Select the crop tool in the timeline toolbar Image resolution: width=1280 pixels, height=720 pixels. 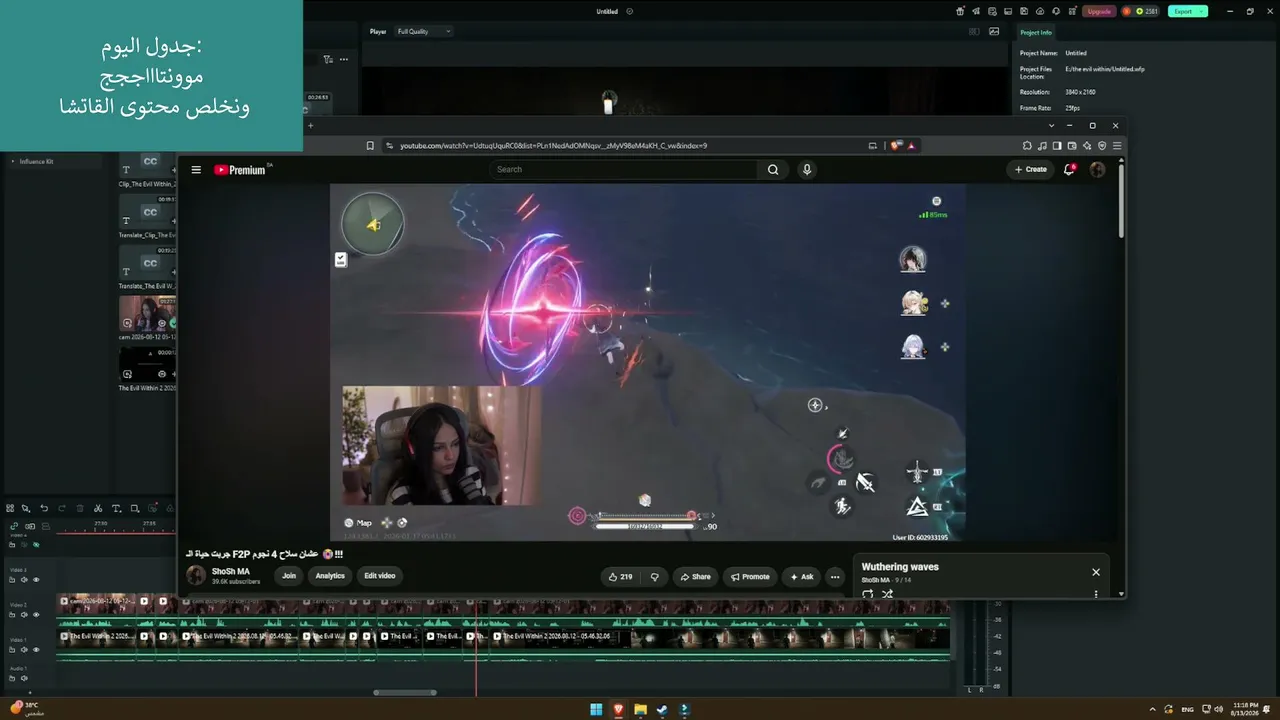[135, 509]
